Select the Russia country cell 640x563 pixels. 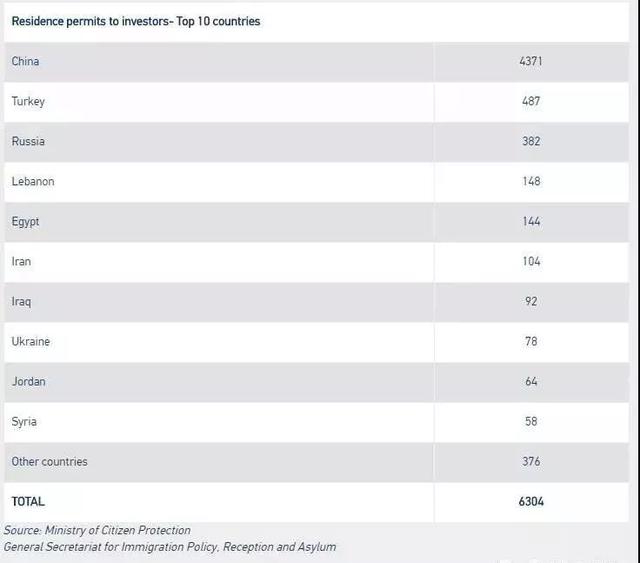click(28, 141)
